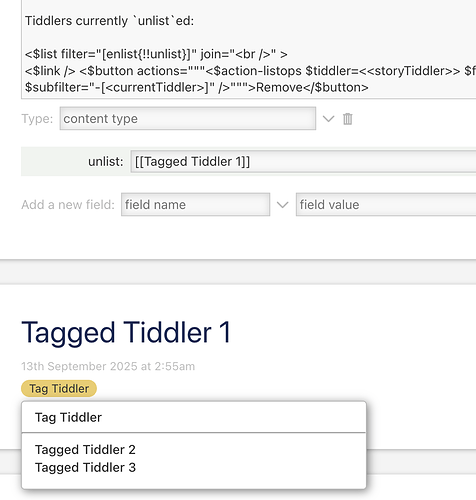The image size is (476, 500).
Task: Open the content type dropdown chevron
Action: tap(328, 119)
